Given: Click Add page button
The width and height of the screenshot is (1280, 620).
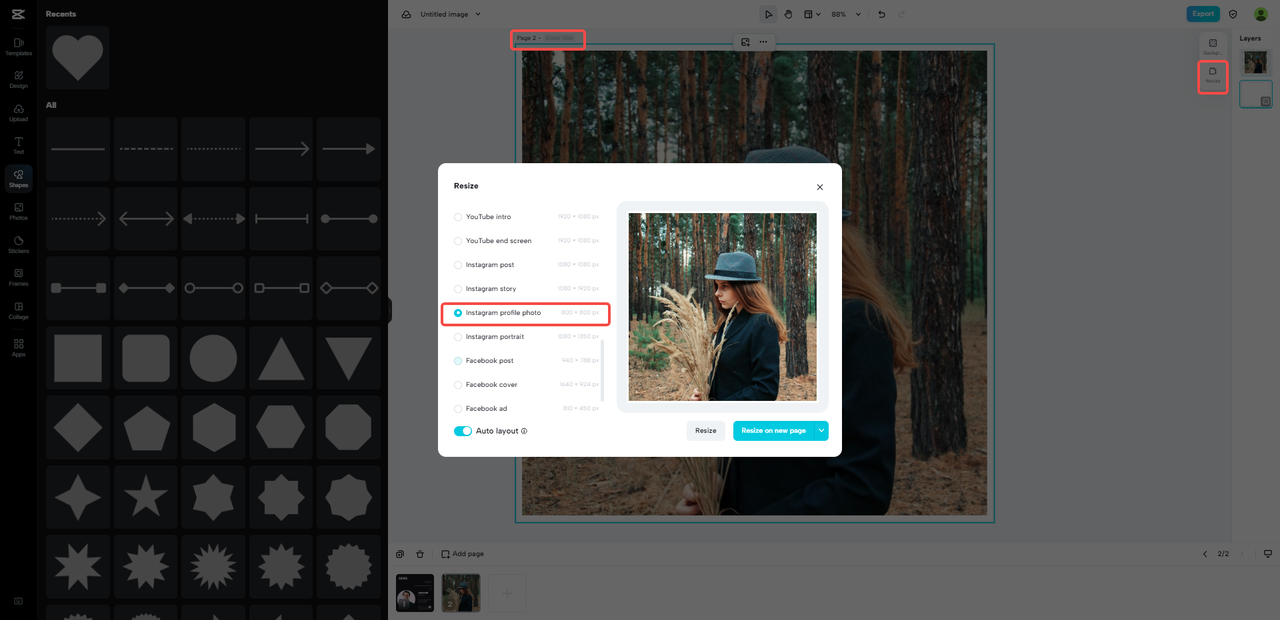Looking at the screenshot, I should 463,554.
